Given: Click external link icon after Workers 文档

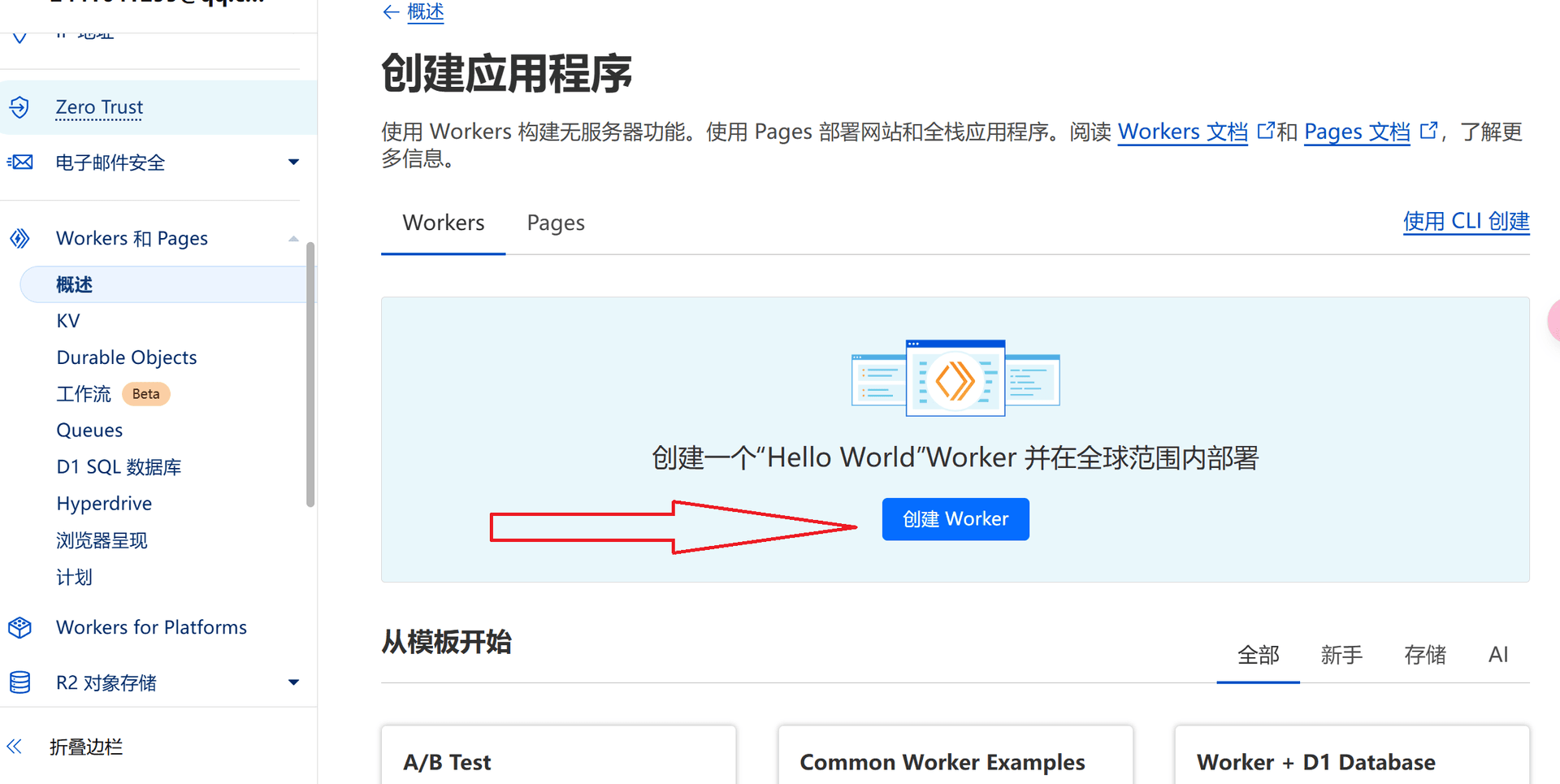Looking at the screenshot, I should (x=1265, y=130).
